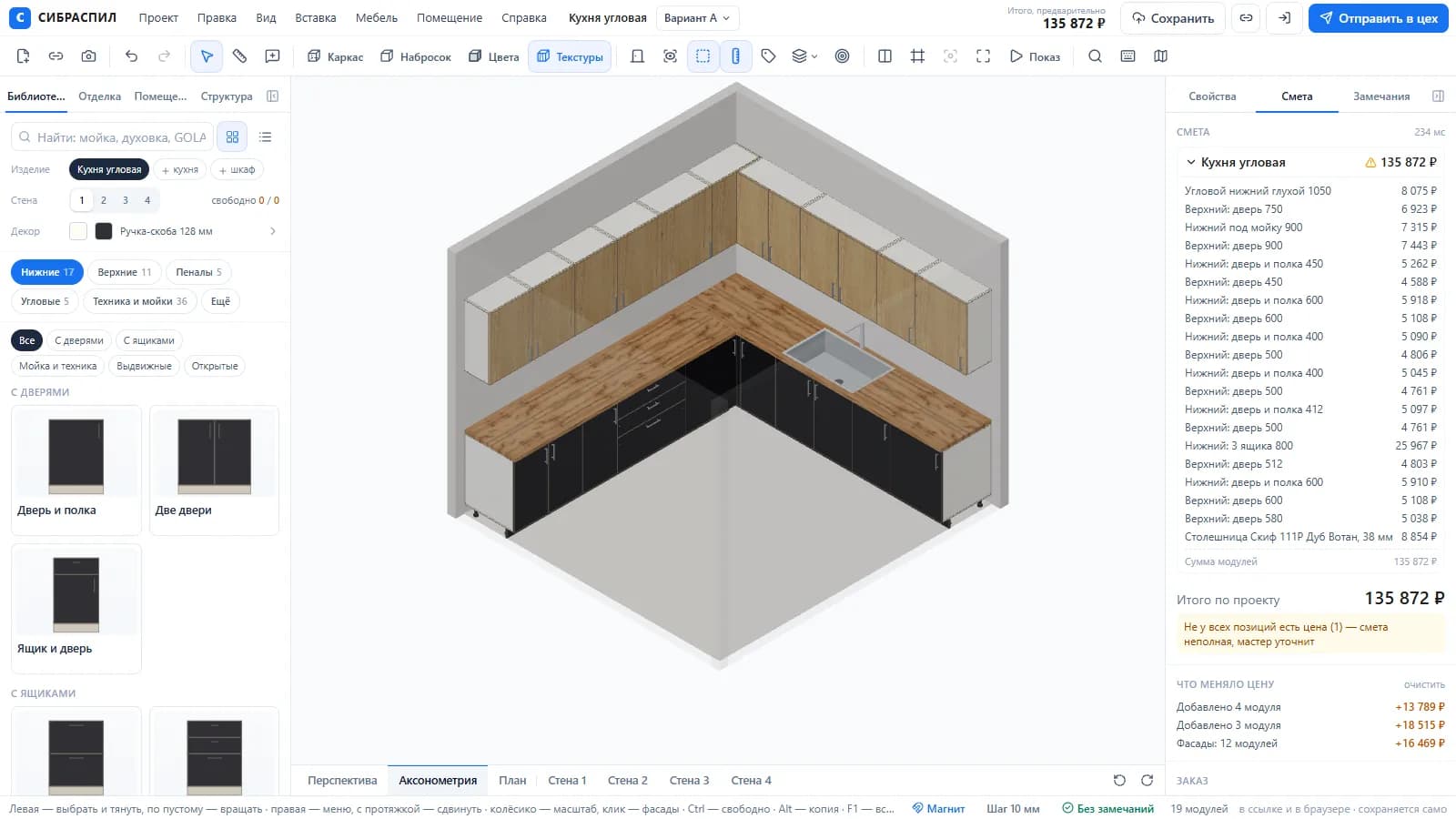Reset view with the counterclockwise arrow icon

pos(1119,781)
